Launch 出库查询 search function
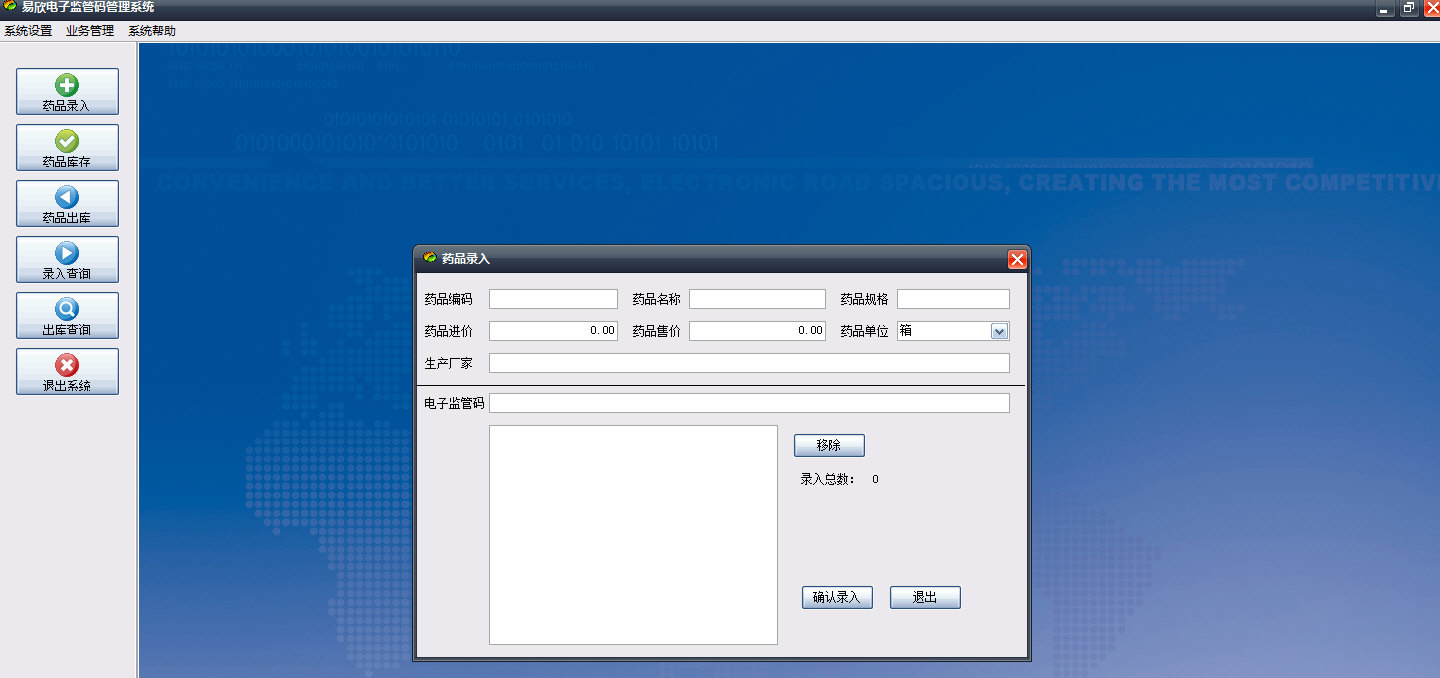 coord(67,315)
